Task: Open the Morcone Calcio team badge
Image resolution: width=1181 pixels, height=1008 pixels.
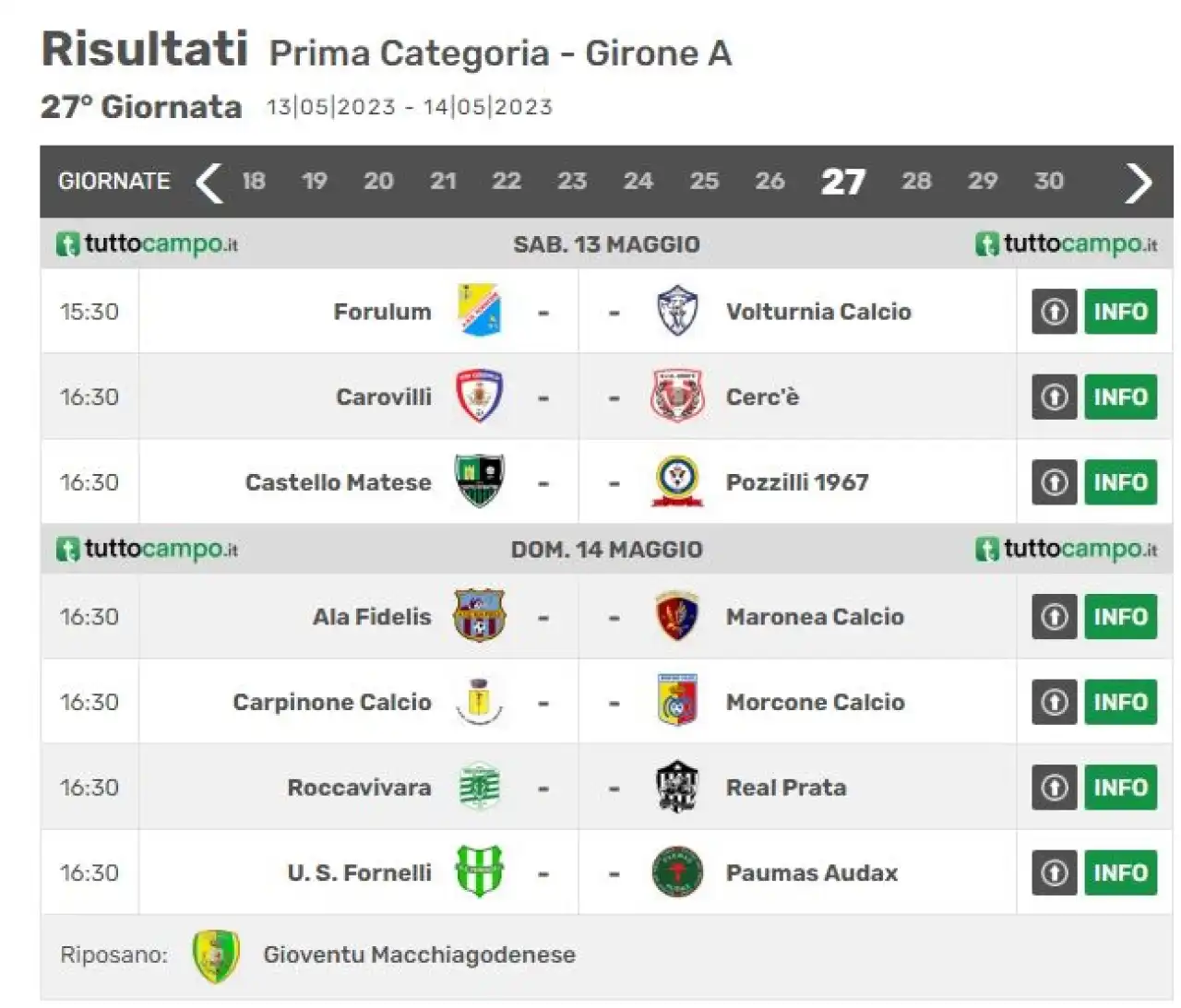Action: (x=677, y=701)
